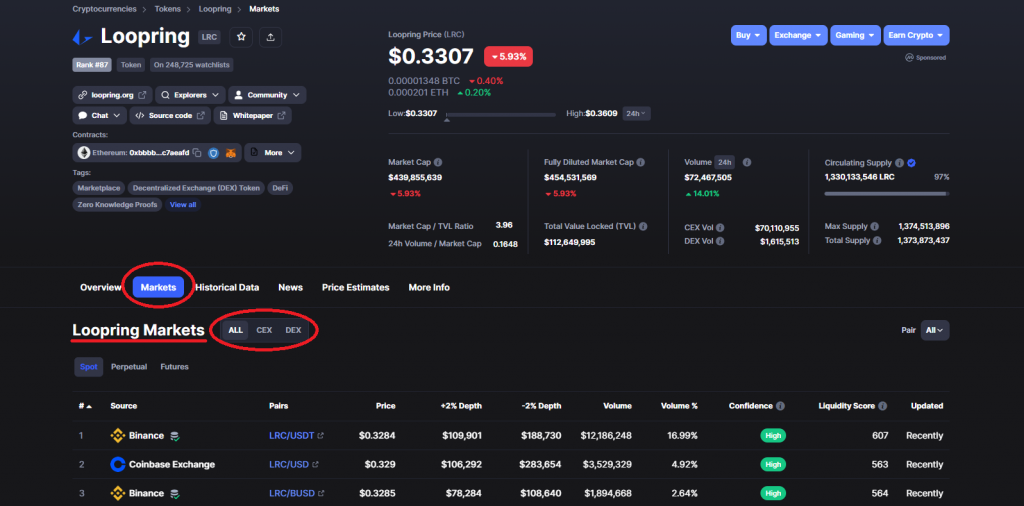The image size is (1024, 506).
Task: Click the MetaMask fox icon
Action: point(231,153)
